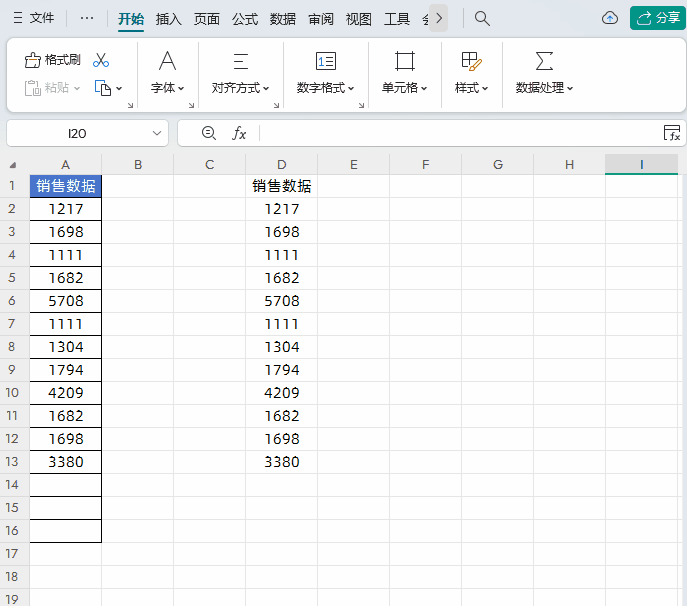Select cell D1 with 销售数据

282,186
